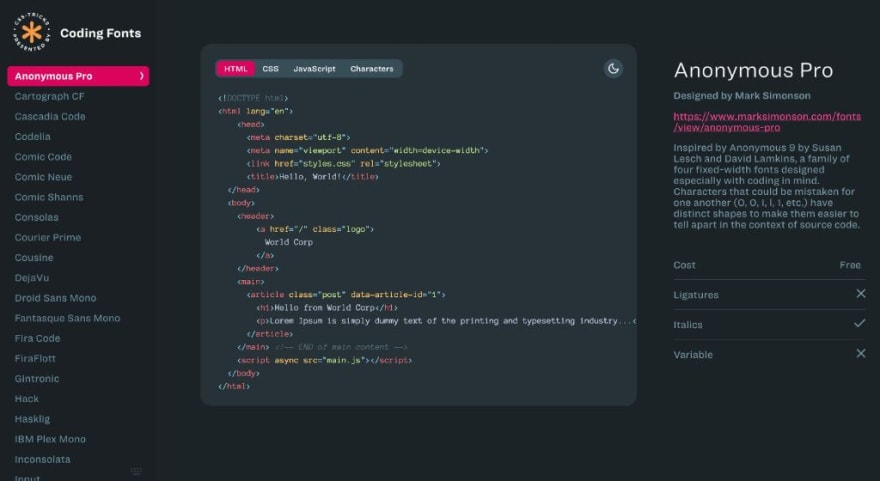Select Consolas font
This screenshot has width=880, height=481.
tap(36, 217)
